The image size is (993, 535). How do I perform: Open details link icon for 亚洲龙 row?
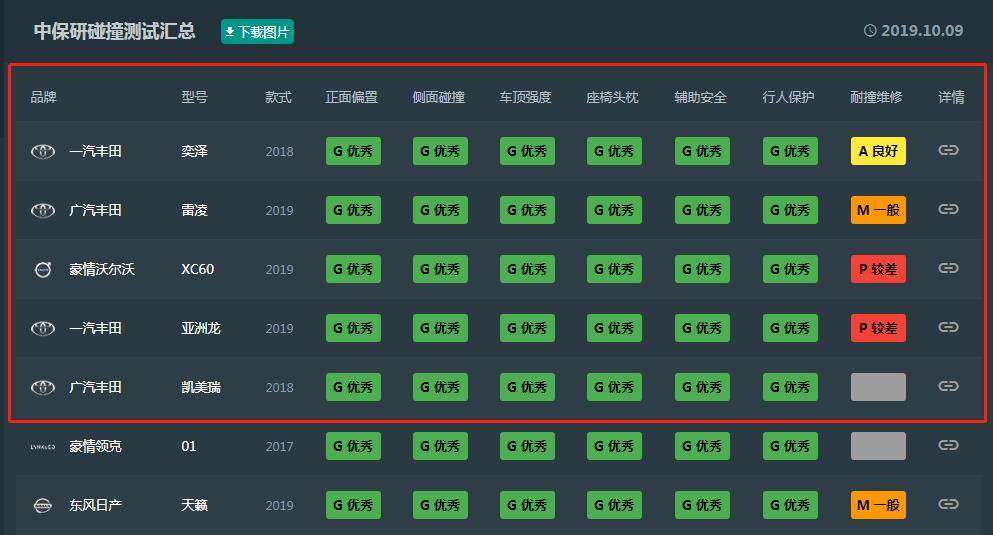coord(948,328)
